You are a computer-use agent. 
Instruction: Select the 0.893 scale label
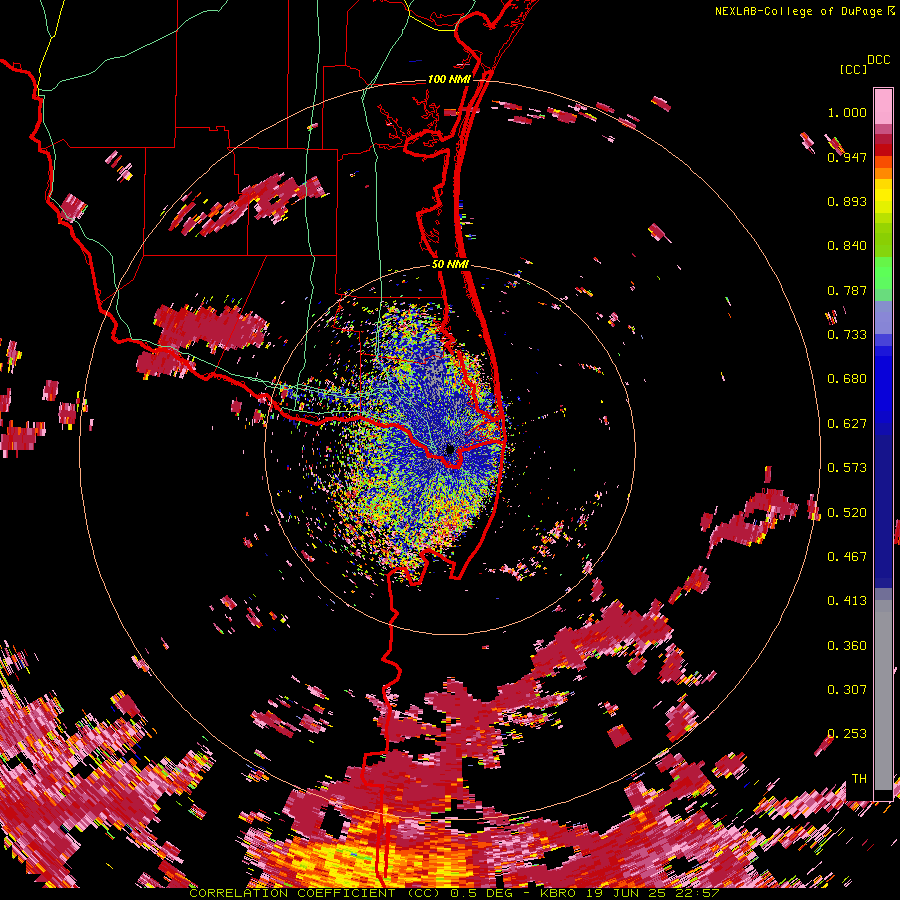pos(847,201)
